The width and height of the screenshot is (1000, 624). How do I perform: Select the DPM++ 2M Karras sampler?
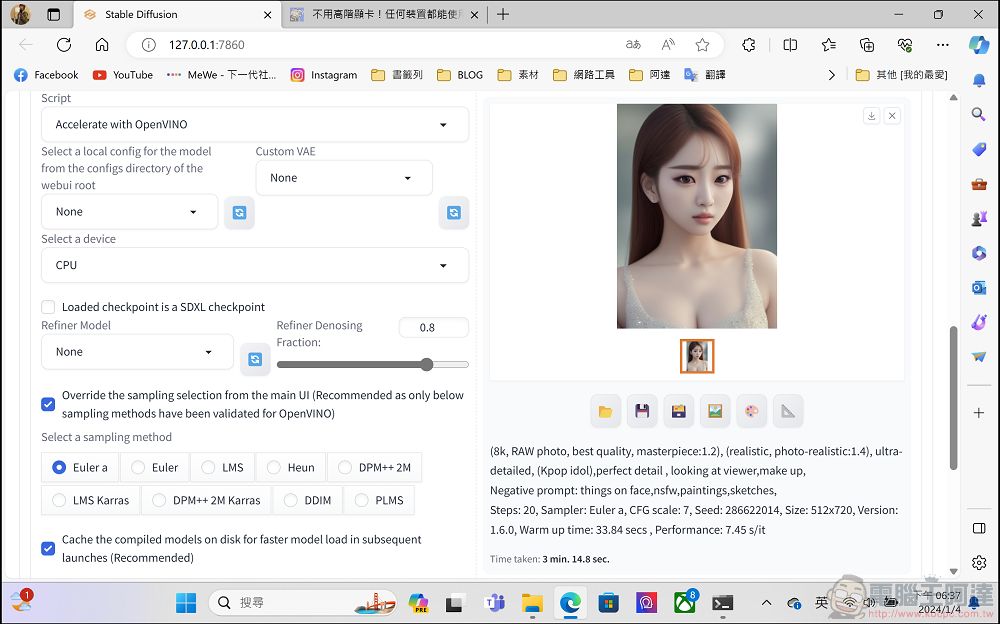click(x=206, y=500)
